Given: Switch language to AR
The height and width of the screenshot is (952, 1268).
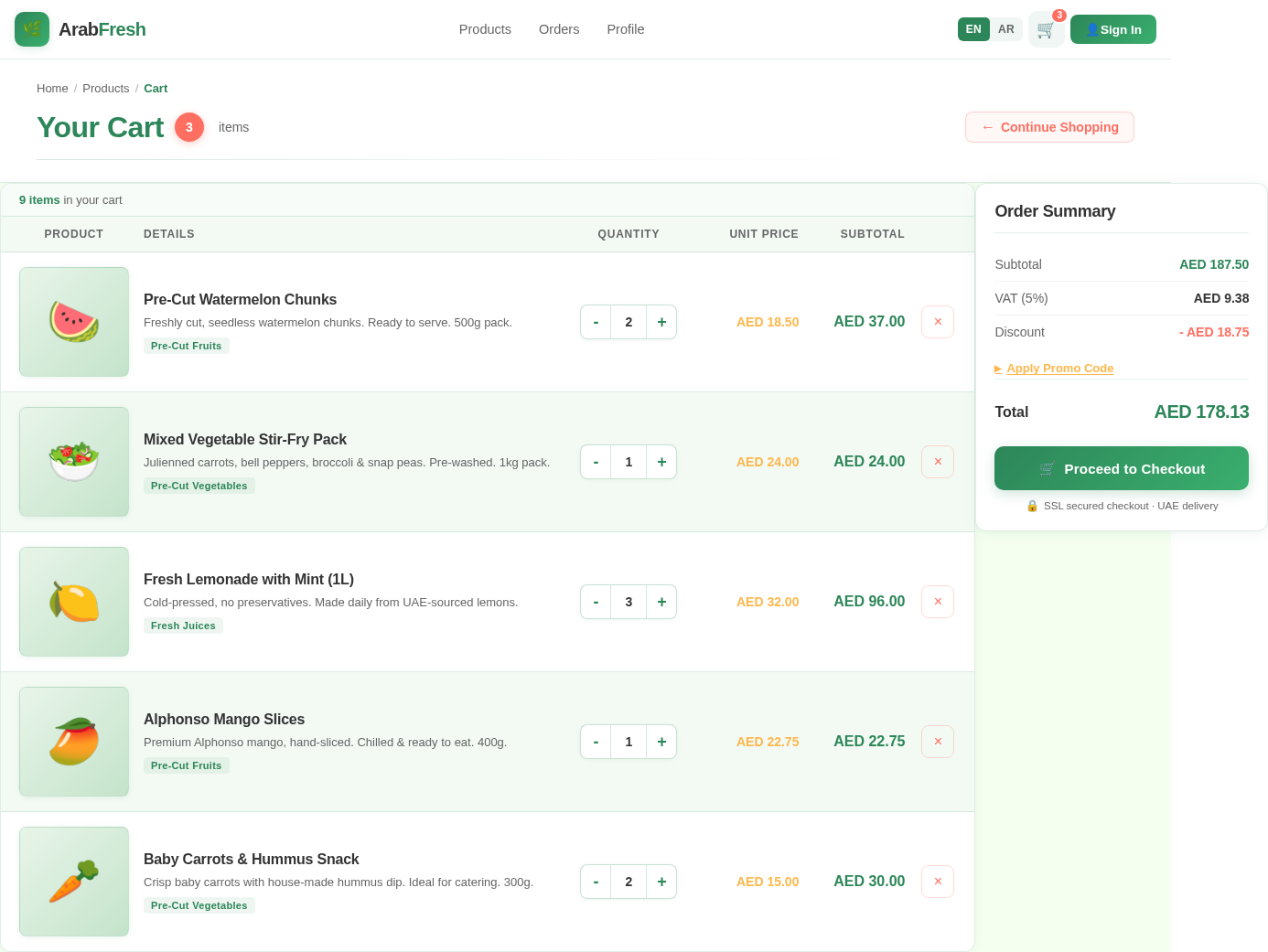Looking at the screenshot, I should tap(1006, 29).
